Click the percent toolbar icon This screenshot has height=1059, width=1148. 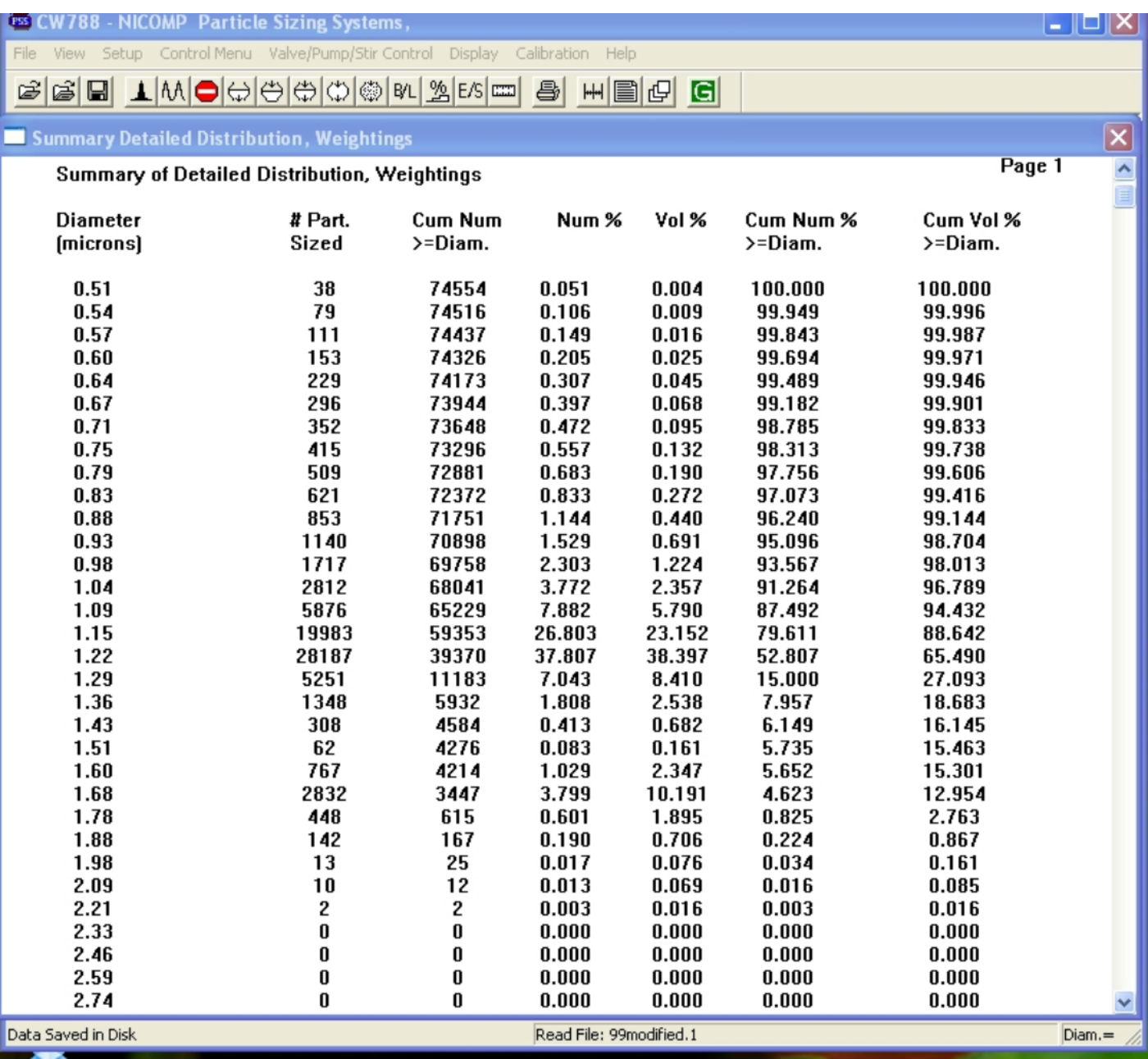coord(439,91)
